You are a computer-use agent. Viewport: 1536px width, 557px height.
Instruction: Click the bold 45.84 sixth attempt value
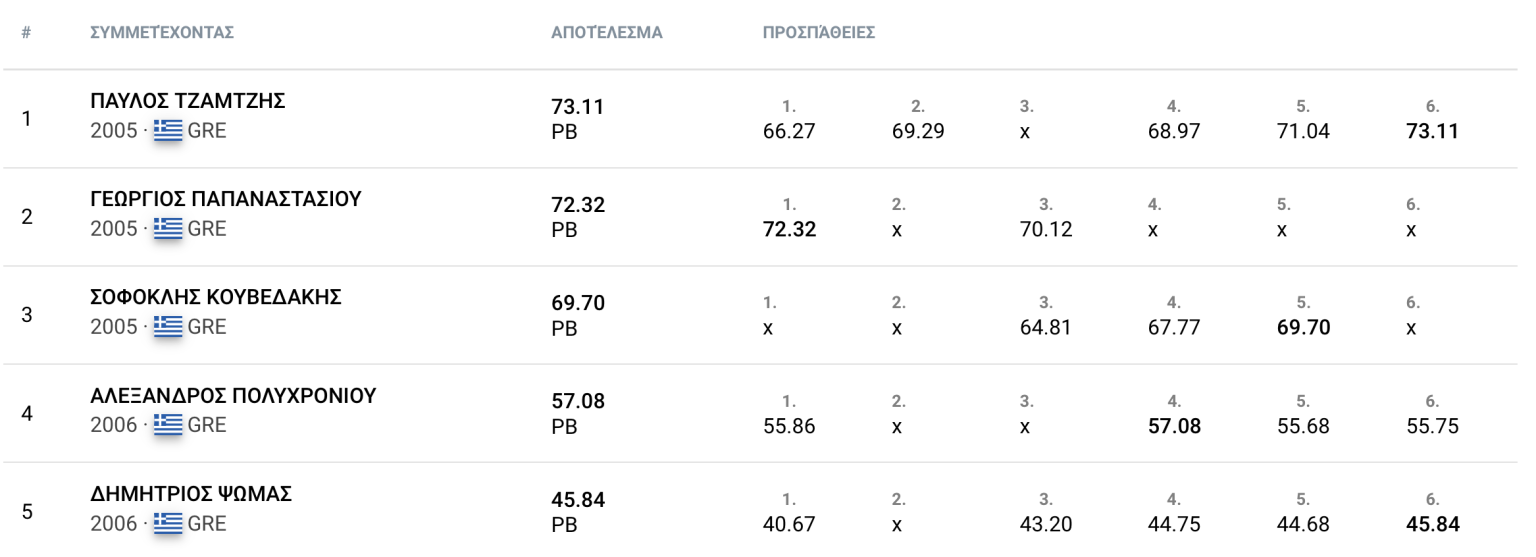(1431, 524)
